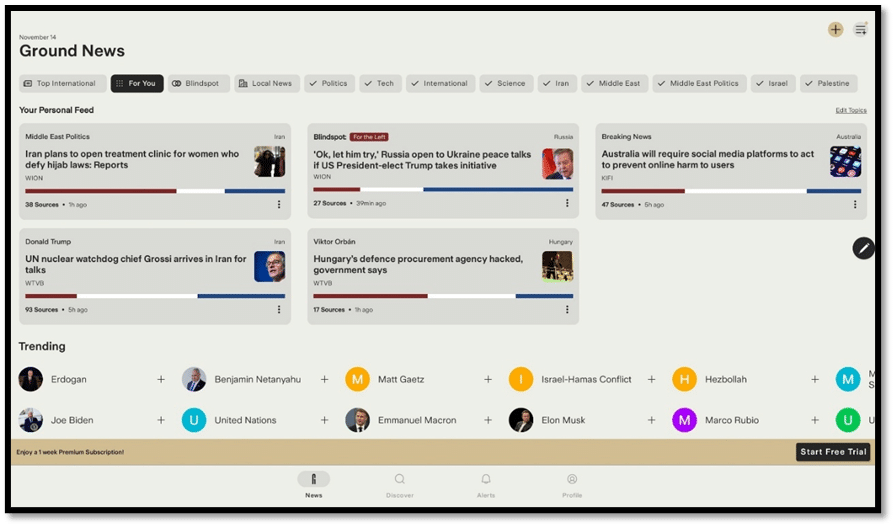Open the Russia Ukraine peace talks thumbnail
894x526 pixels.
click(x=557, y=162)
